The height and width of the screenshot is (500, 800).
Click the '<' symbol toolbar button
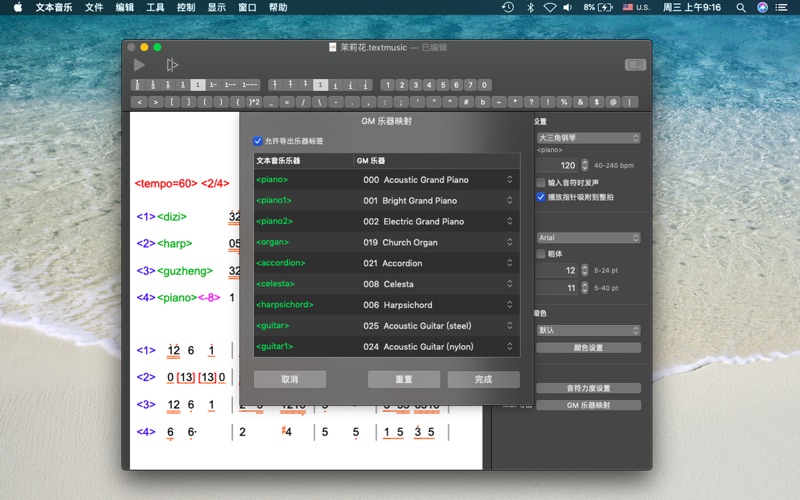point(139,102)
